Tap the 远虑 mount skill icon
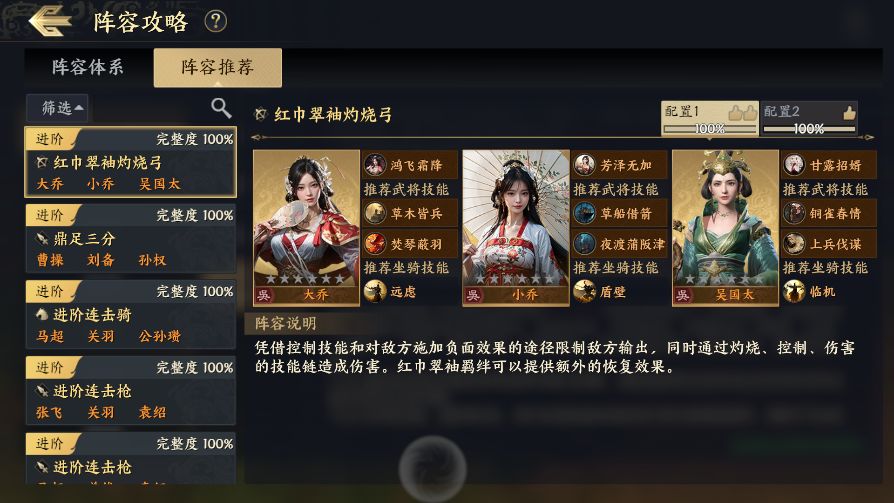This screenshot has width=894, height=503. coord(375,291)
